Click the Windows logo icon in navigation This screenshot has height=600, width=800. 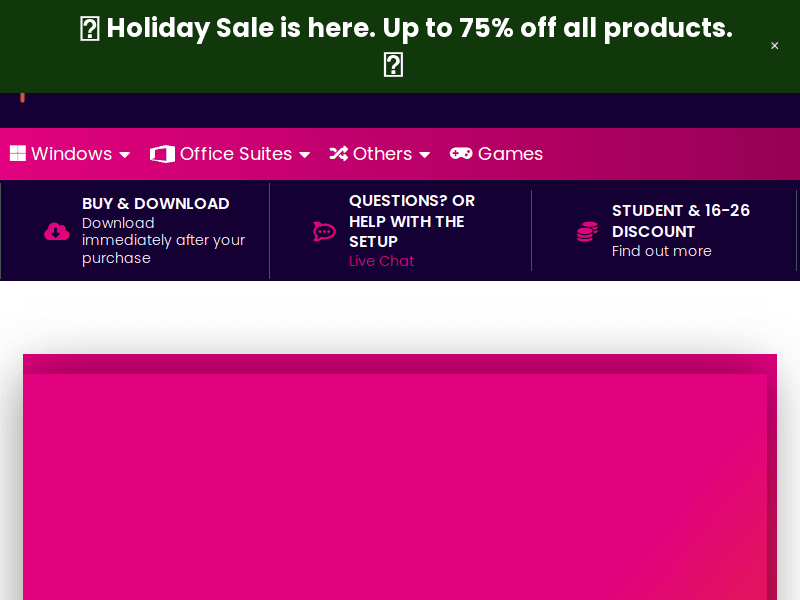pos(17,153)
